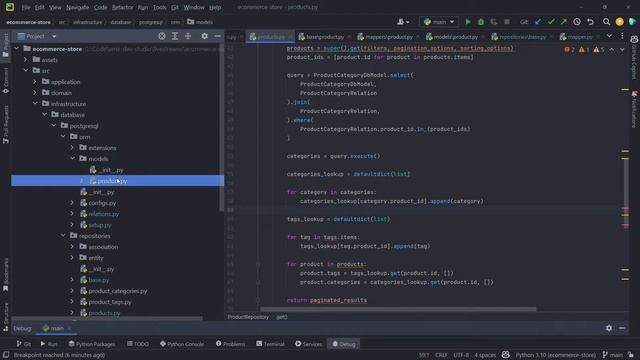Open the Refactor menu
The image size is (640, 360).
(122, 7)
